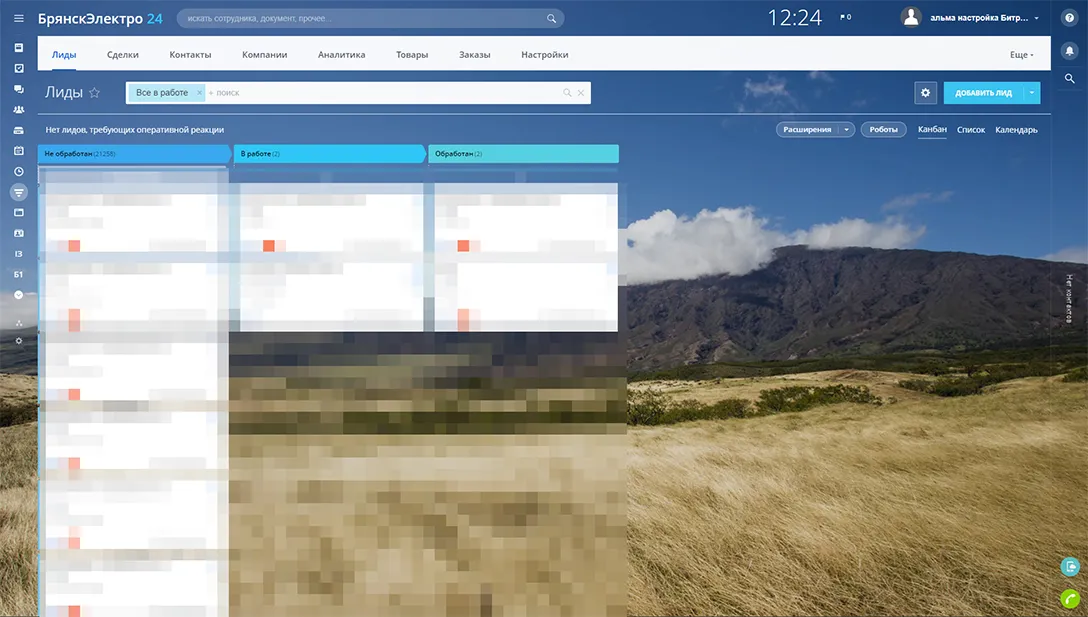Viewport: 1088px width, 617px height.
Task: Open the Контакты tab
Action: 190,55
